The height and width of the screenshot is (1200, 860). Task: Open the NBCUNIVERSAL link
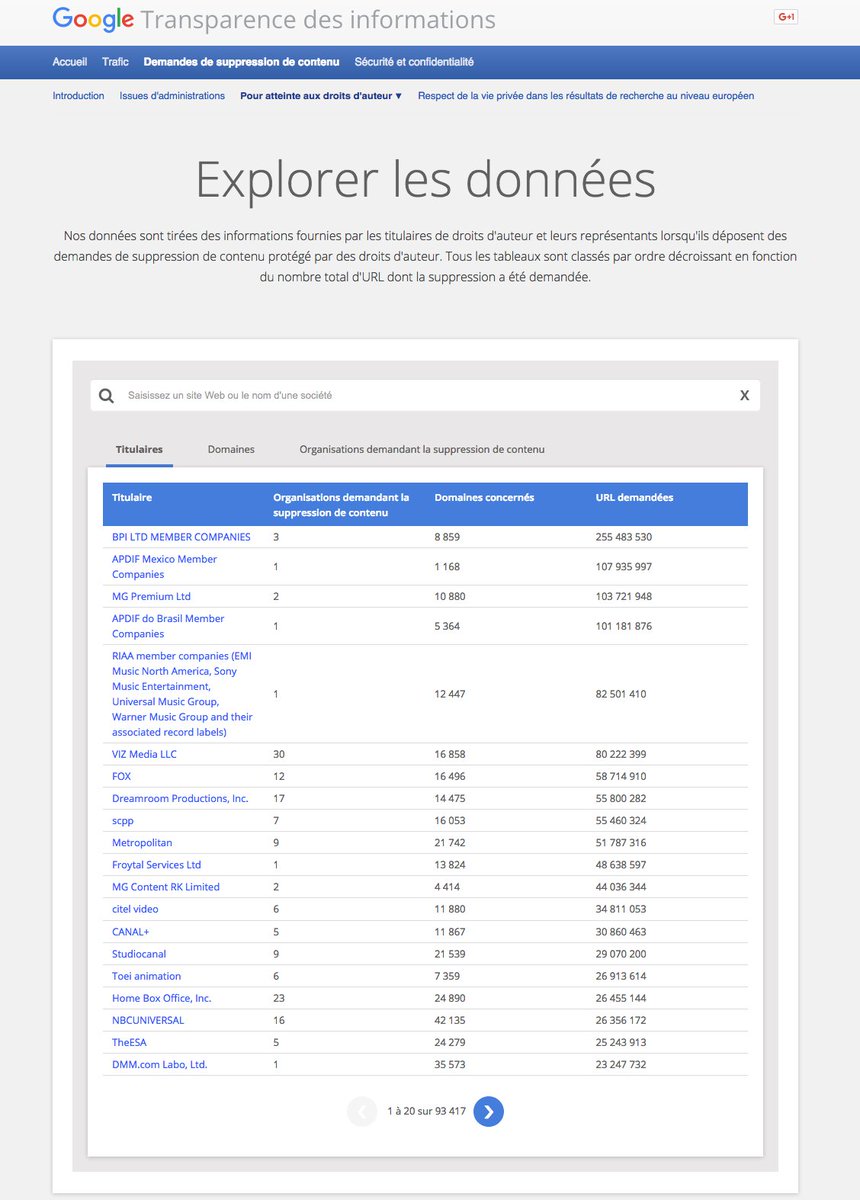point(148,1020)
